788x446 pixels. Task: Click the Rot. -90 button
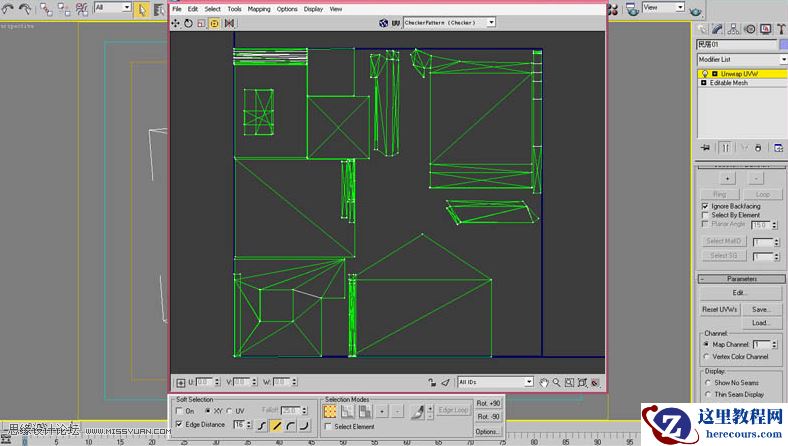[488, 417]
